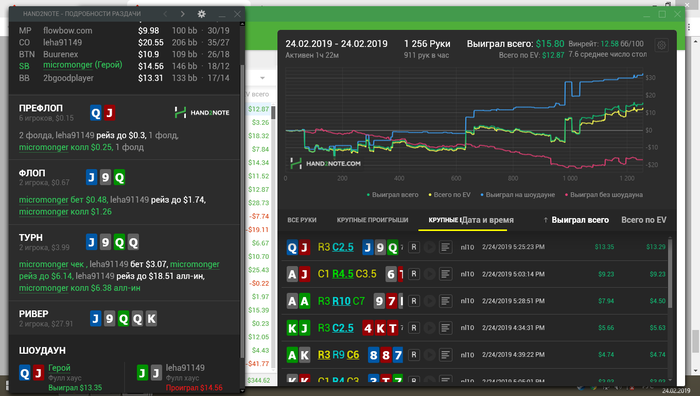This screenshot has height=396, width=700.
Task: Click micromonger (Герой) player name link
Action: [x=83, y=65]
